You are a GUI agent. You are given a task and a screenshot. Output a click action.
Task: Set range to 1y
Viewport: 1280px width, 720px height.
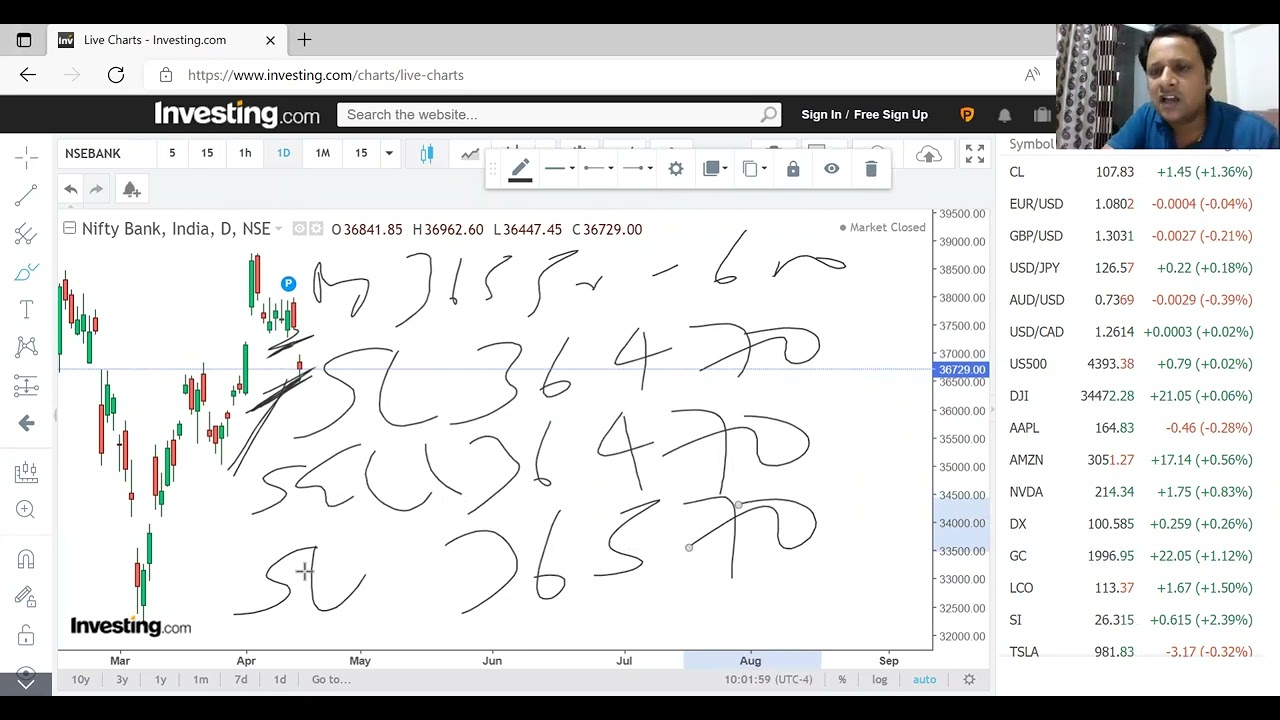pos(160,679)
